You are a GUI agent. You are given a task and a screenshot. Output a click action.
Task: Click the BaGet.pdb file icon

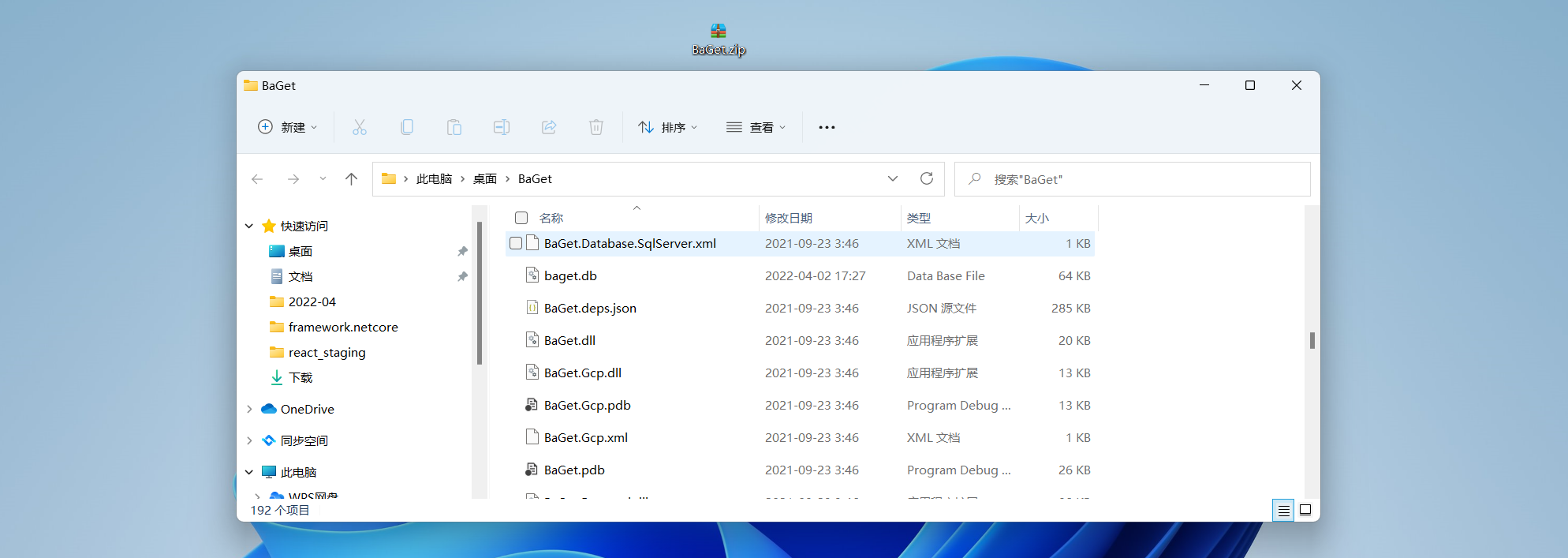[532, 470]
